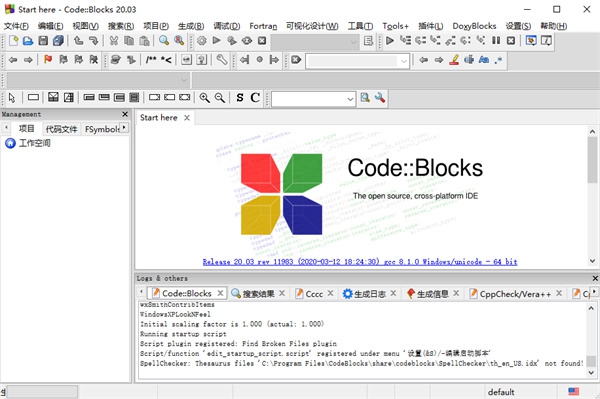Screen dimensions: 600x399
Task: Click the US flag language icon
Action: tap(574, 392)
